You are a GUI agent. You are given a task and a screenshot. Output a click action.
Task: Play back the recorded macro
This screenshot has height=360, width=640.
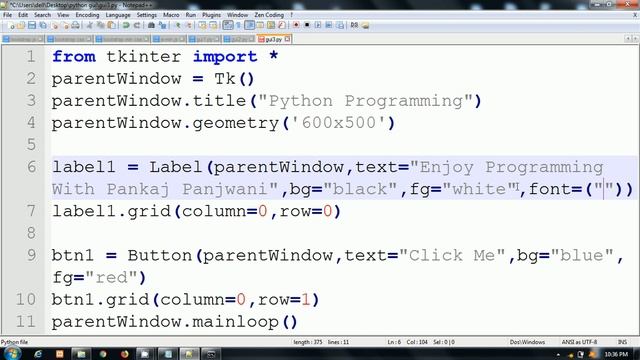(x=318, y=25)
